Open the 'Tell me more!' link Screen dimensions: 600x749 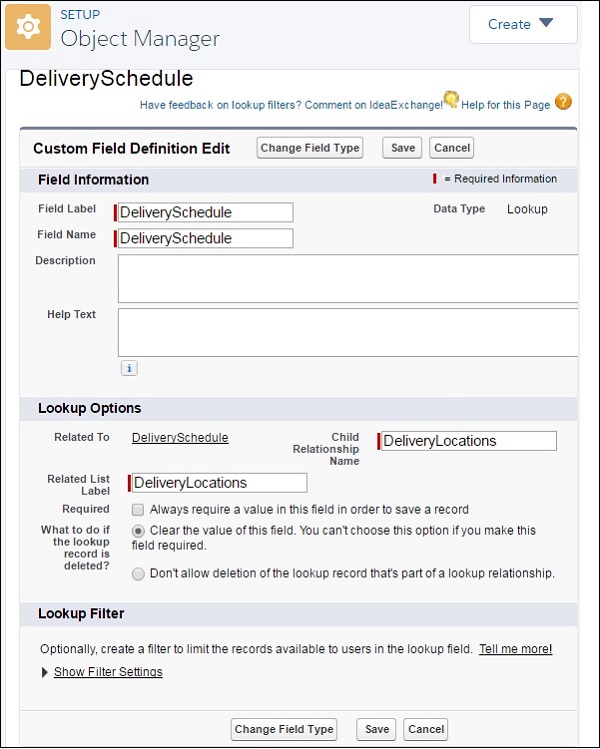pyautogui.click(x=515, y=649)
